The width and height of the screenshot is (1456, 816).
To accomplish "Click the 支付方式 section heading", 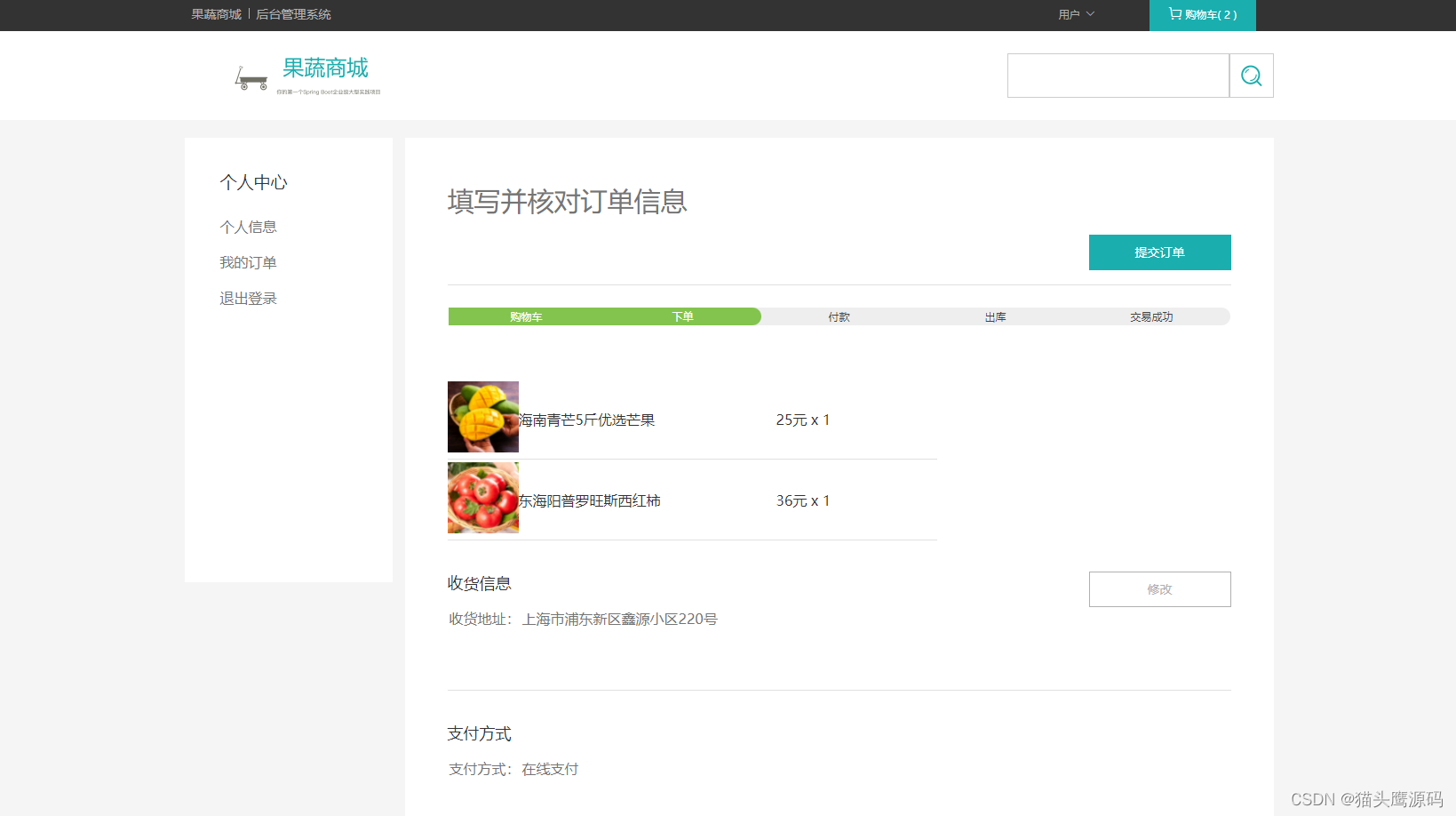I will 479,734.
